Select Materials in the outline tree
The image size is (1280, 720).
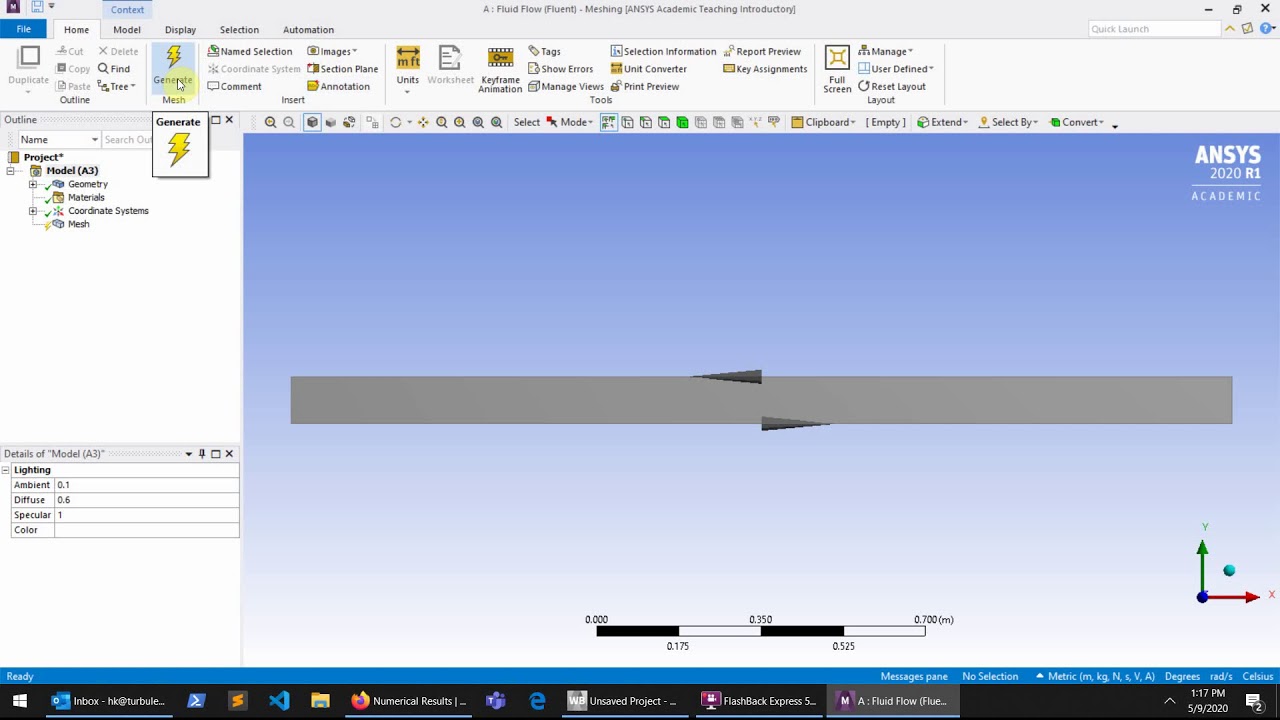click(x=86, y=198)
